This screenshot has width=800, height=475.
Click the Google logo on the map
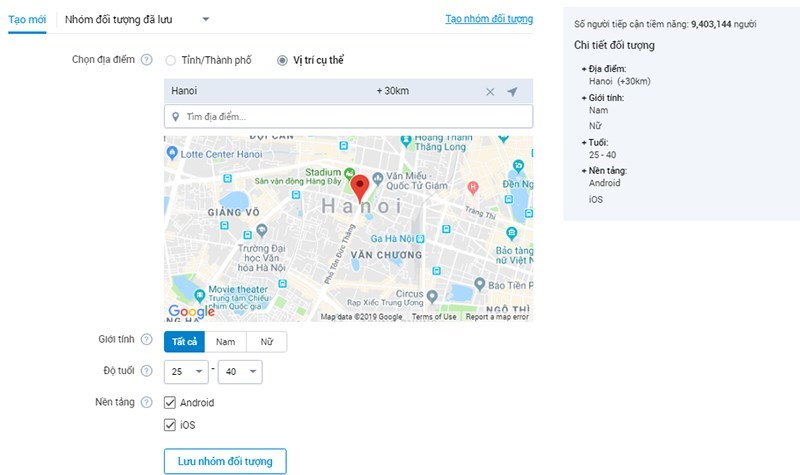191,312
